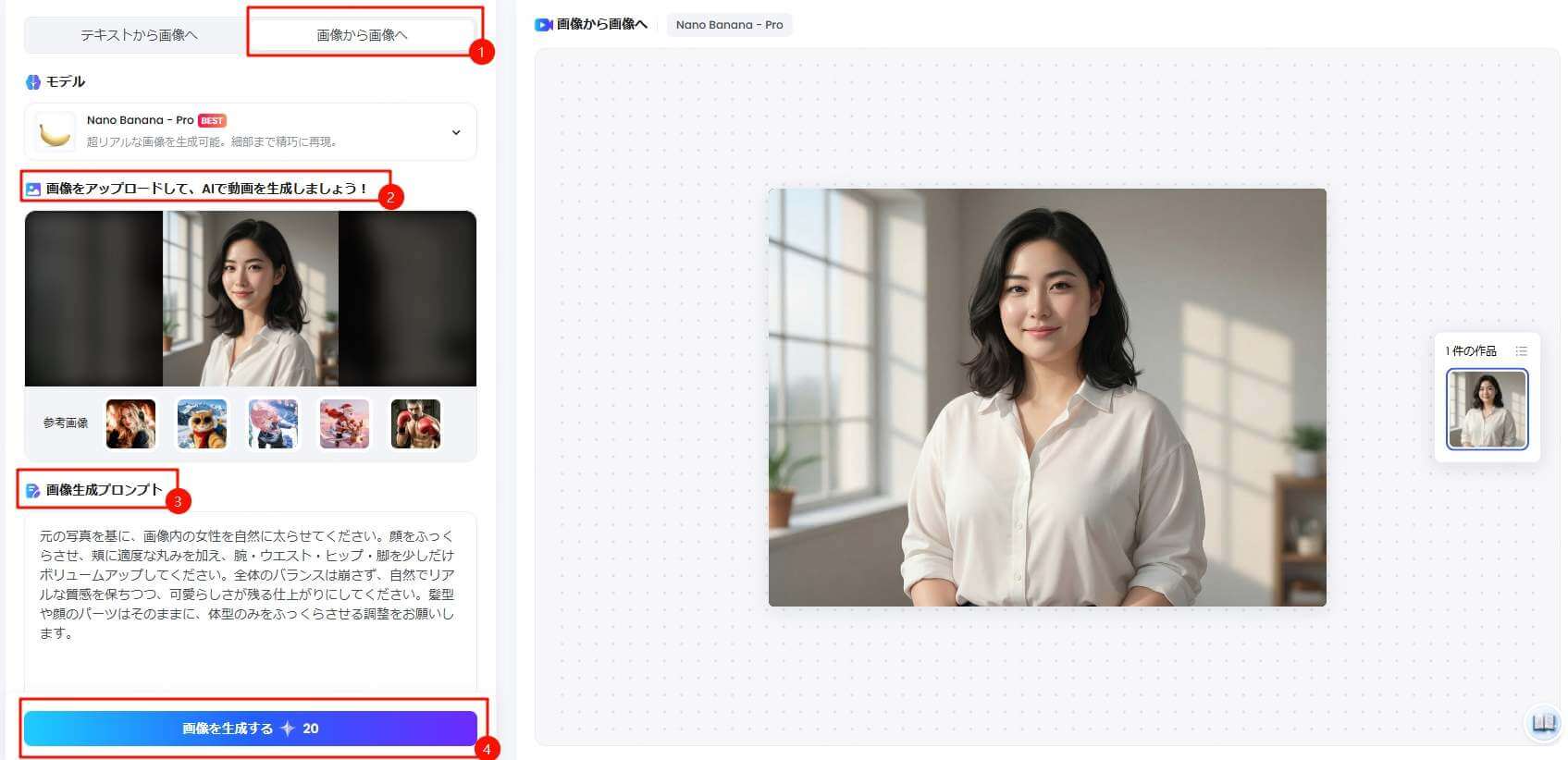Choose the blonde woman reference image
This screenshot has height=760, width=1568.
tap(130, 423)
